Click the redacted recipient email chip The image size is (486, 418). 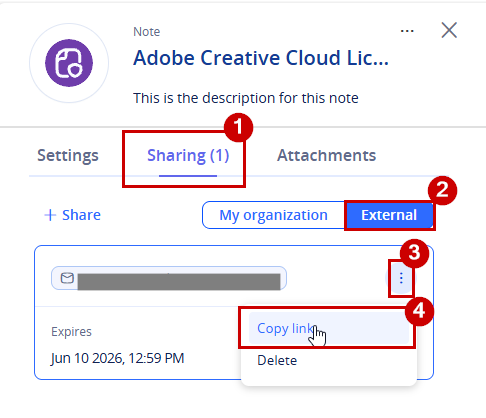[x=169, y=278]
